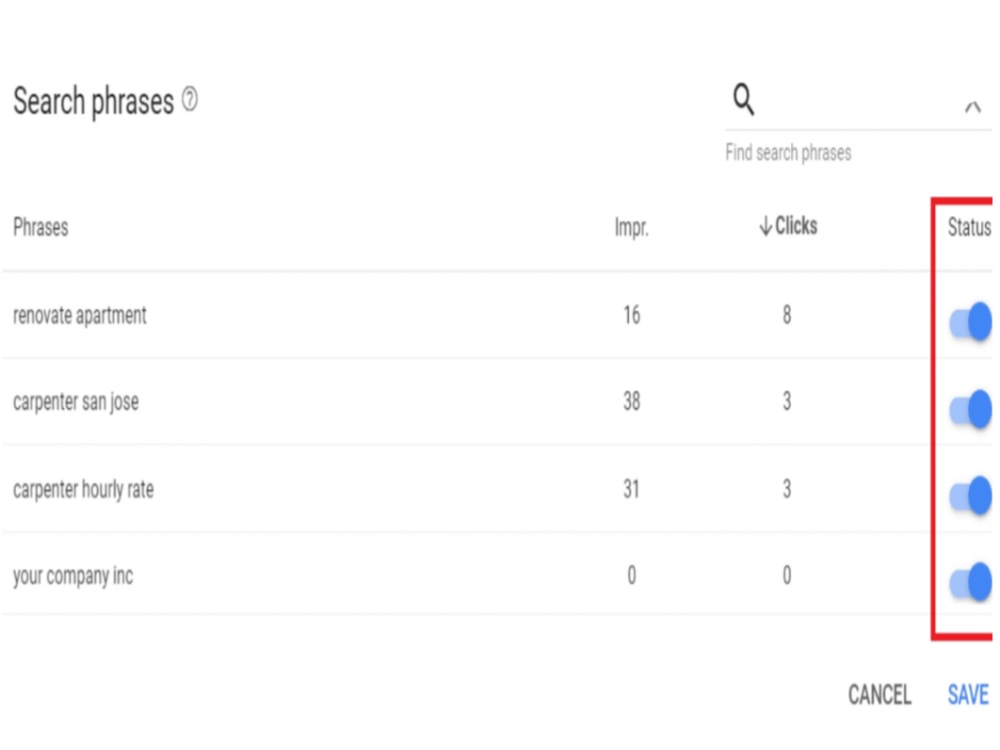Select the carpenter san jose phrase
This screenshot has height=750, width=1000.
(76, 402)
